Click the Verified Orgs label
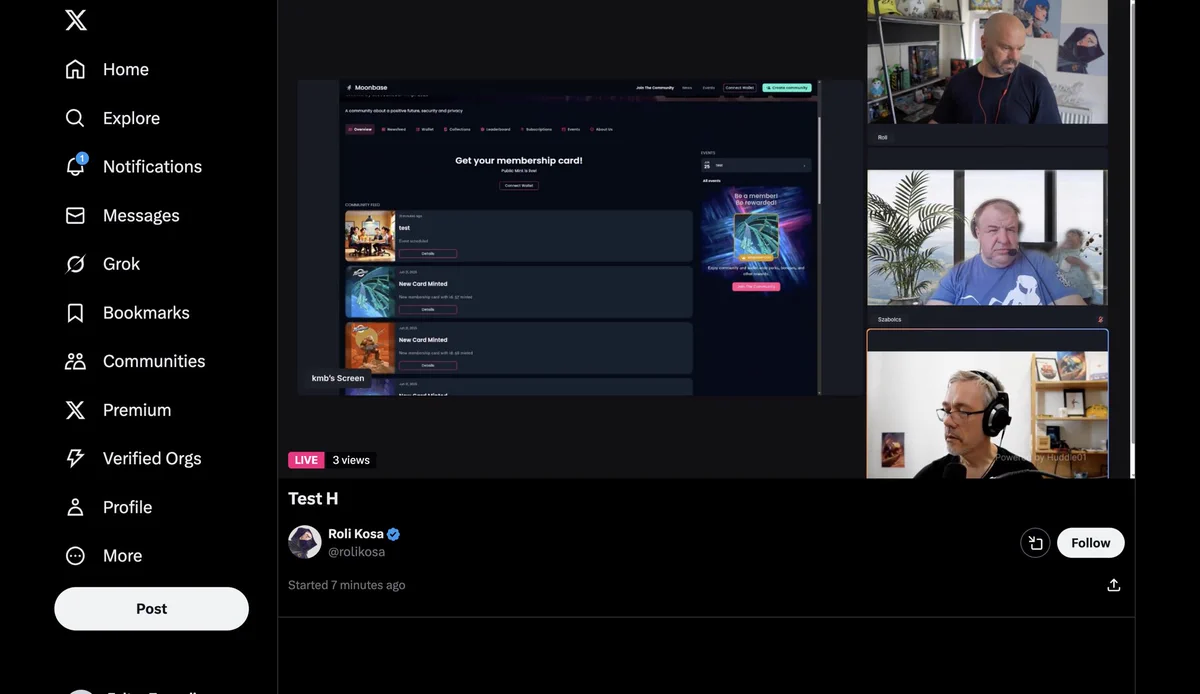Viewport: 1200px width, 694px height. click(x=152, y=458)
